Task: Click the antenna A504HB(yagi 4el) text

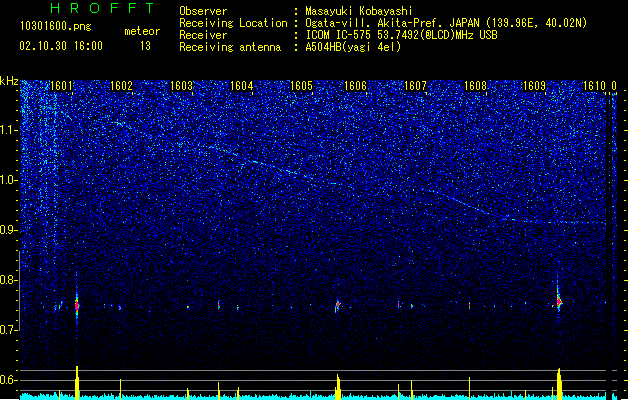Action: [x=353, y=47]
